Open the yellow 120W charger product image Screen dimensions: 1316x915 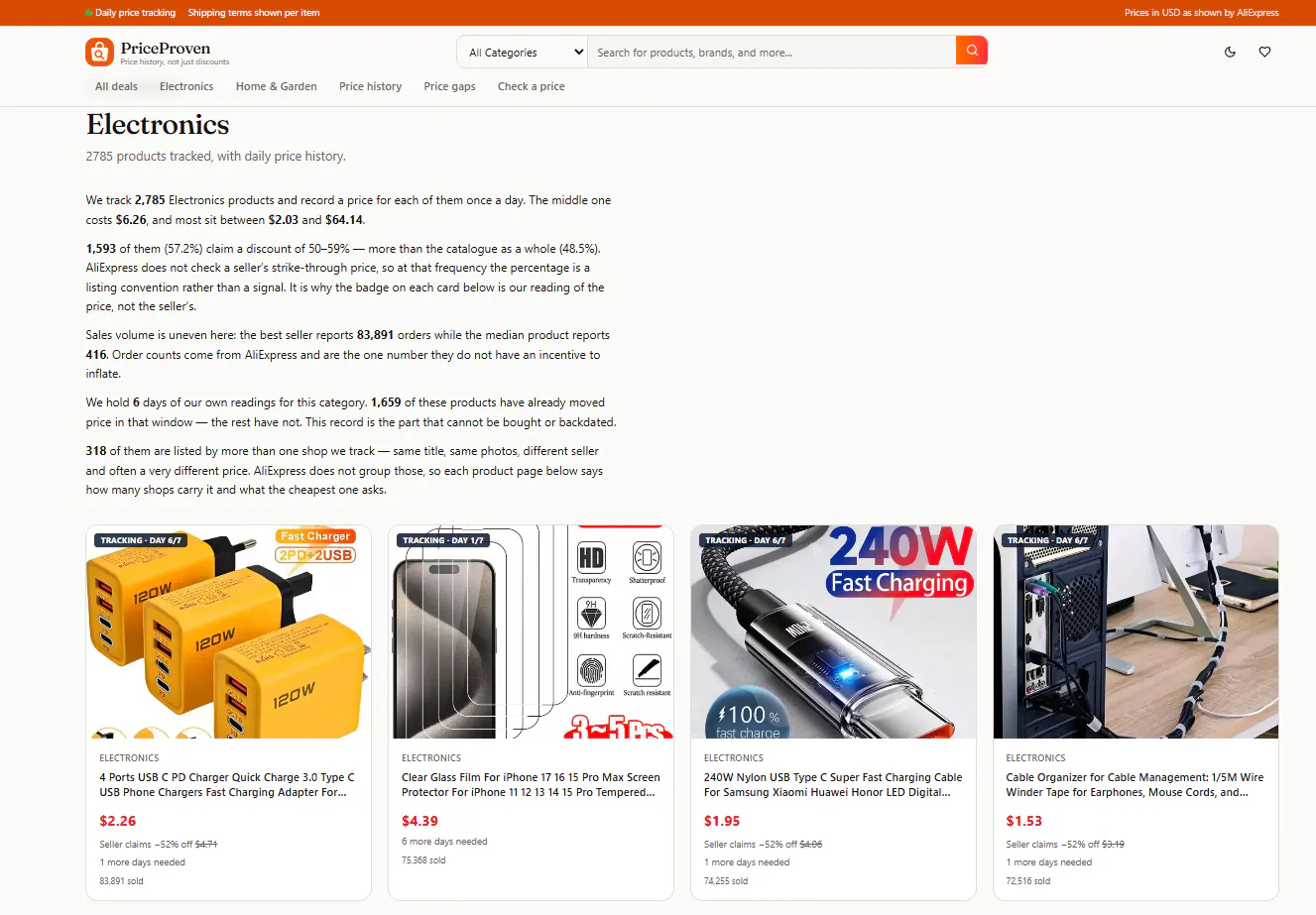229,632
